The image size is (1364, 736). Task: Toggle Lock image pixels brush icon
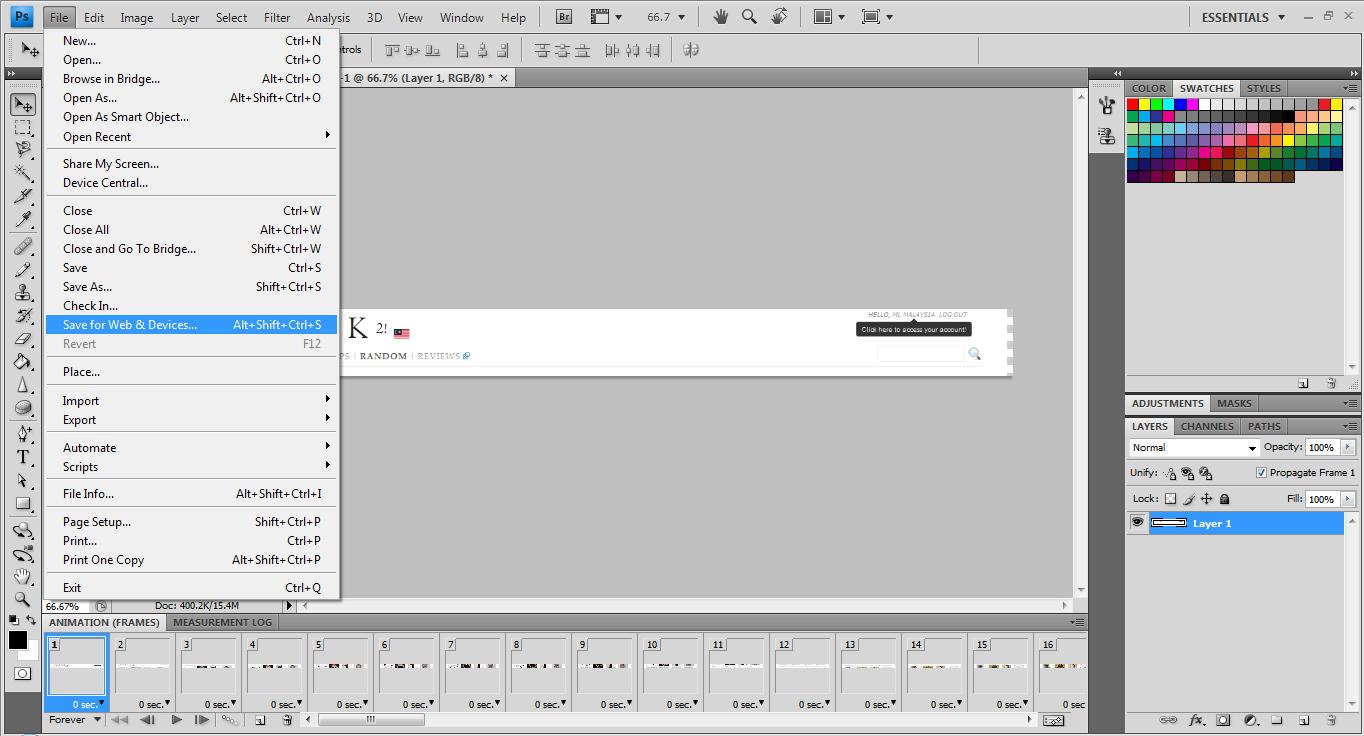[x=1189, y=499]
